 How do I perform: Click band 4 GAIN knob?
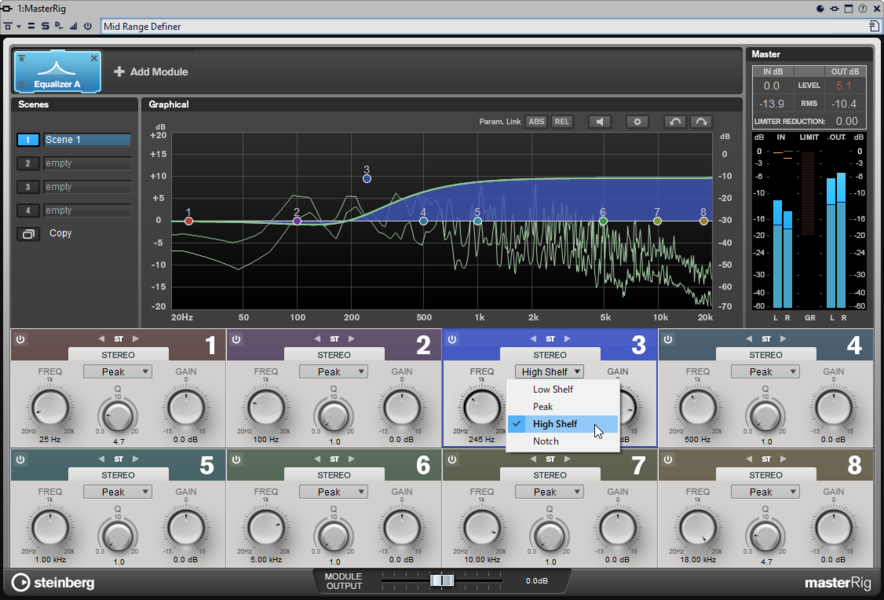point(833,408)
